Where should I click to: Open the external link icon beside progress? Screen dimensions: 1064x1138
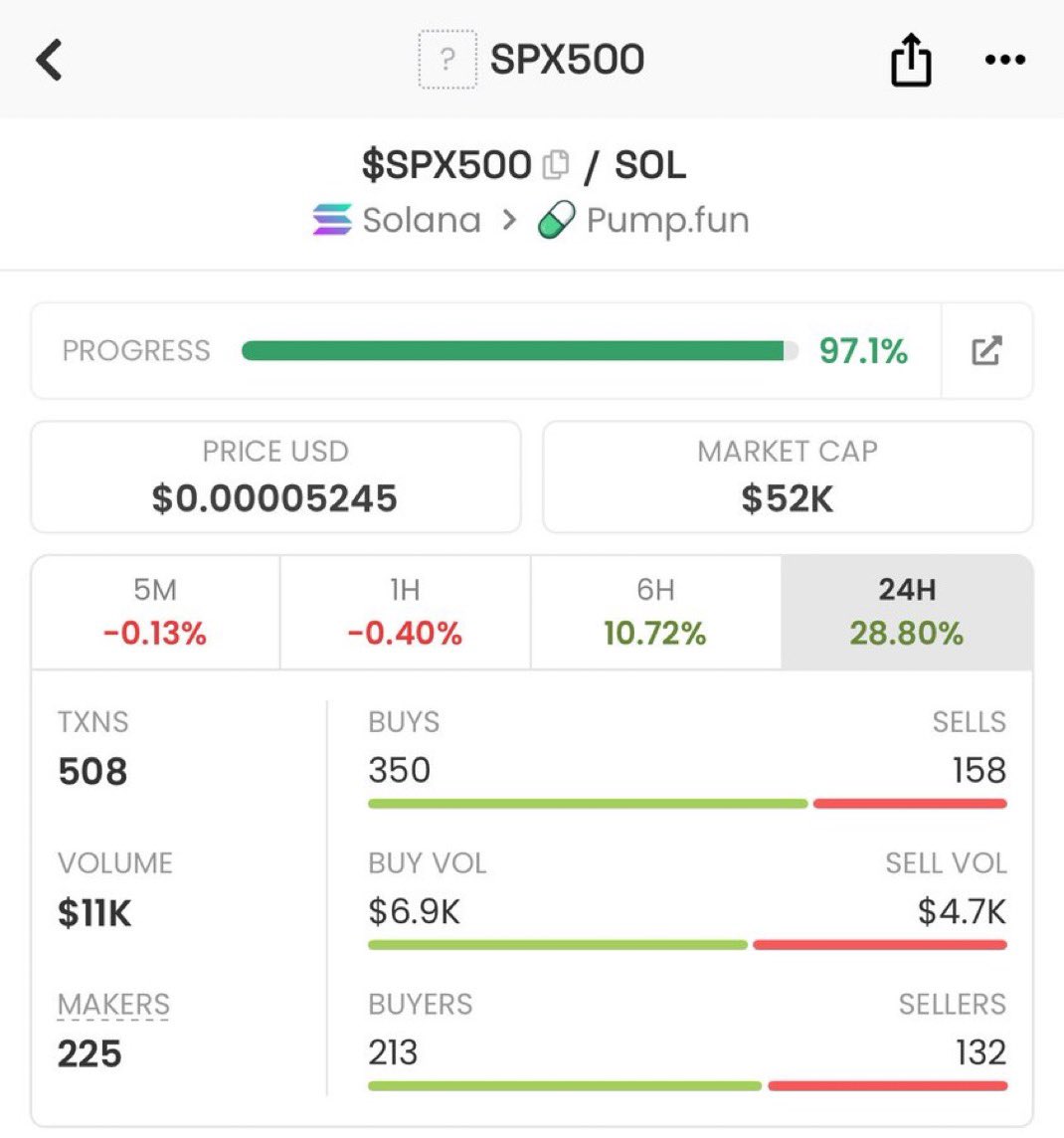pyautogui.click(x=986, y=350)
